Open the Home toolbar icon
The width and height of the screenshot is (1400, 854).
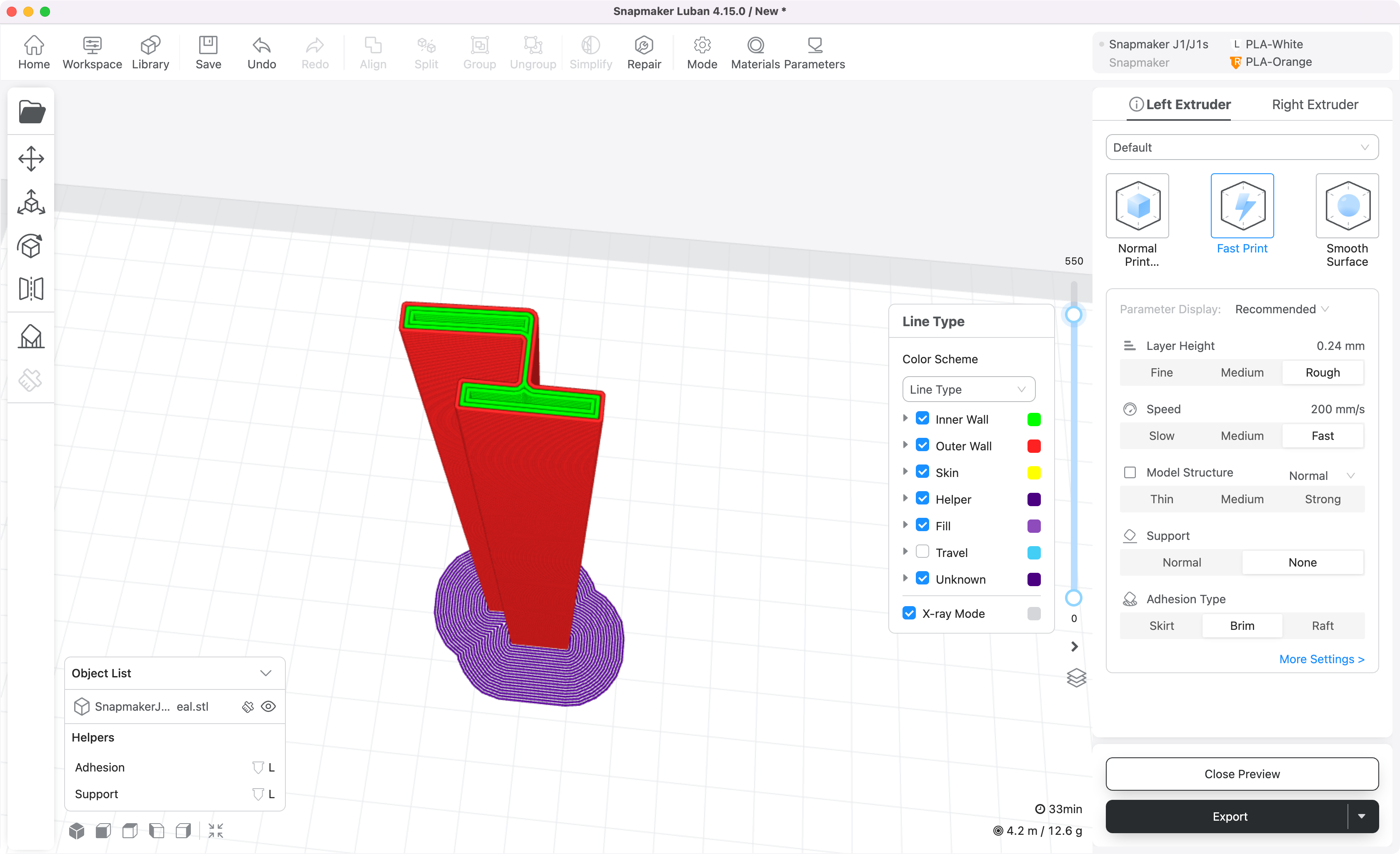pos(33,52)
